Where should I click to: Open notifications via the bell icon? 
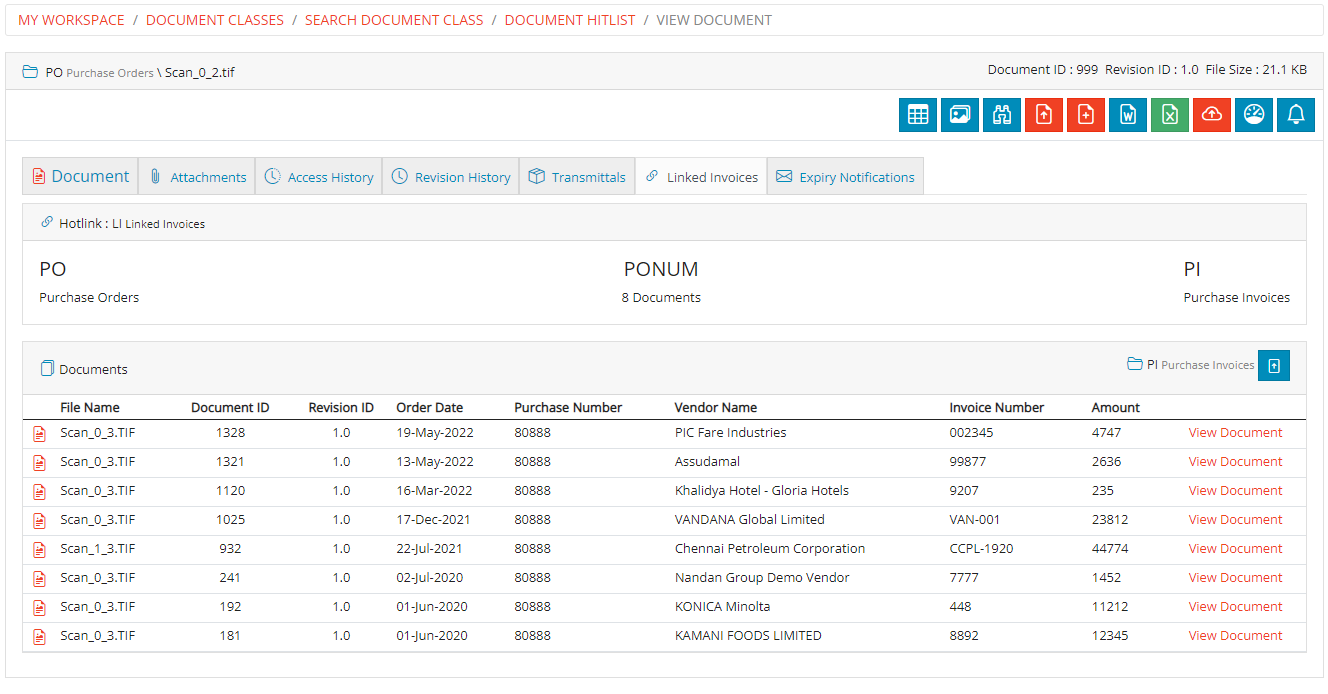point(1296,114)
